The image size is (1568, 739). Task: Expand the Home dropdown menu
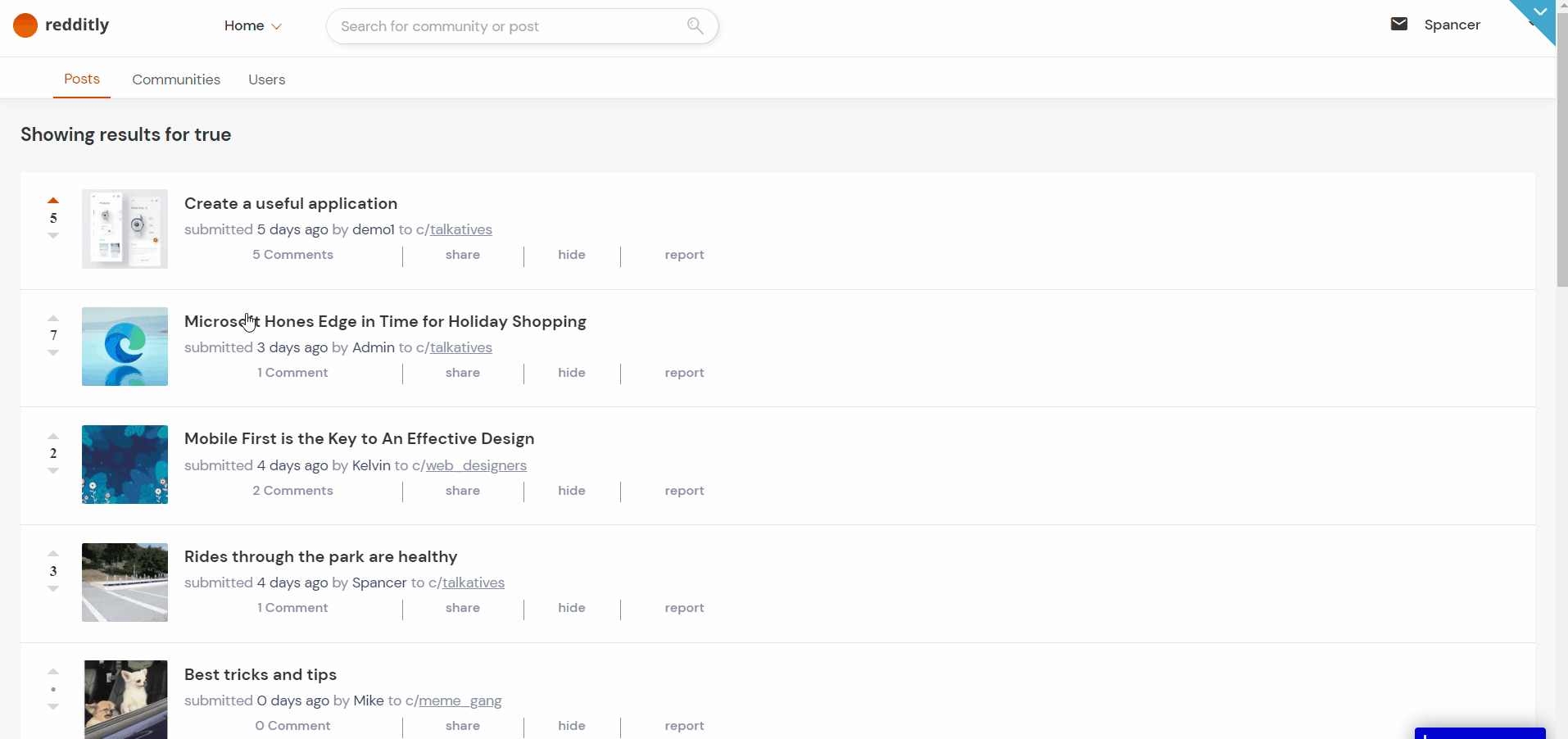(x=252, y=26)
